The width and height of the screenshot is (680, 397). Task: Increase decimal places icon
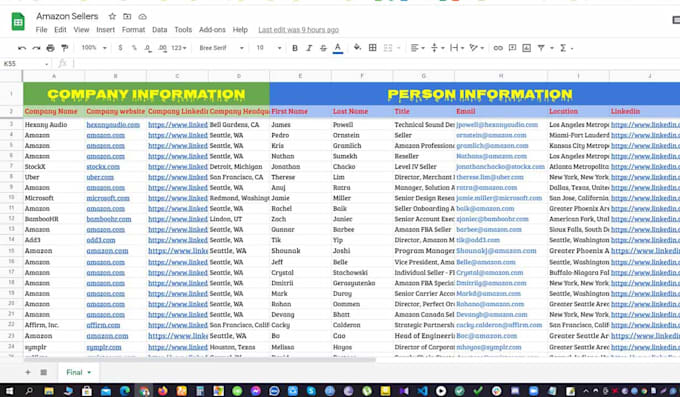[162, 48]
